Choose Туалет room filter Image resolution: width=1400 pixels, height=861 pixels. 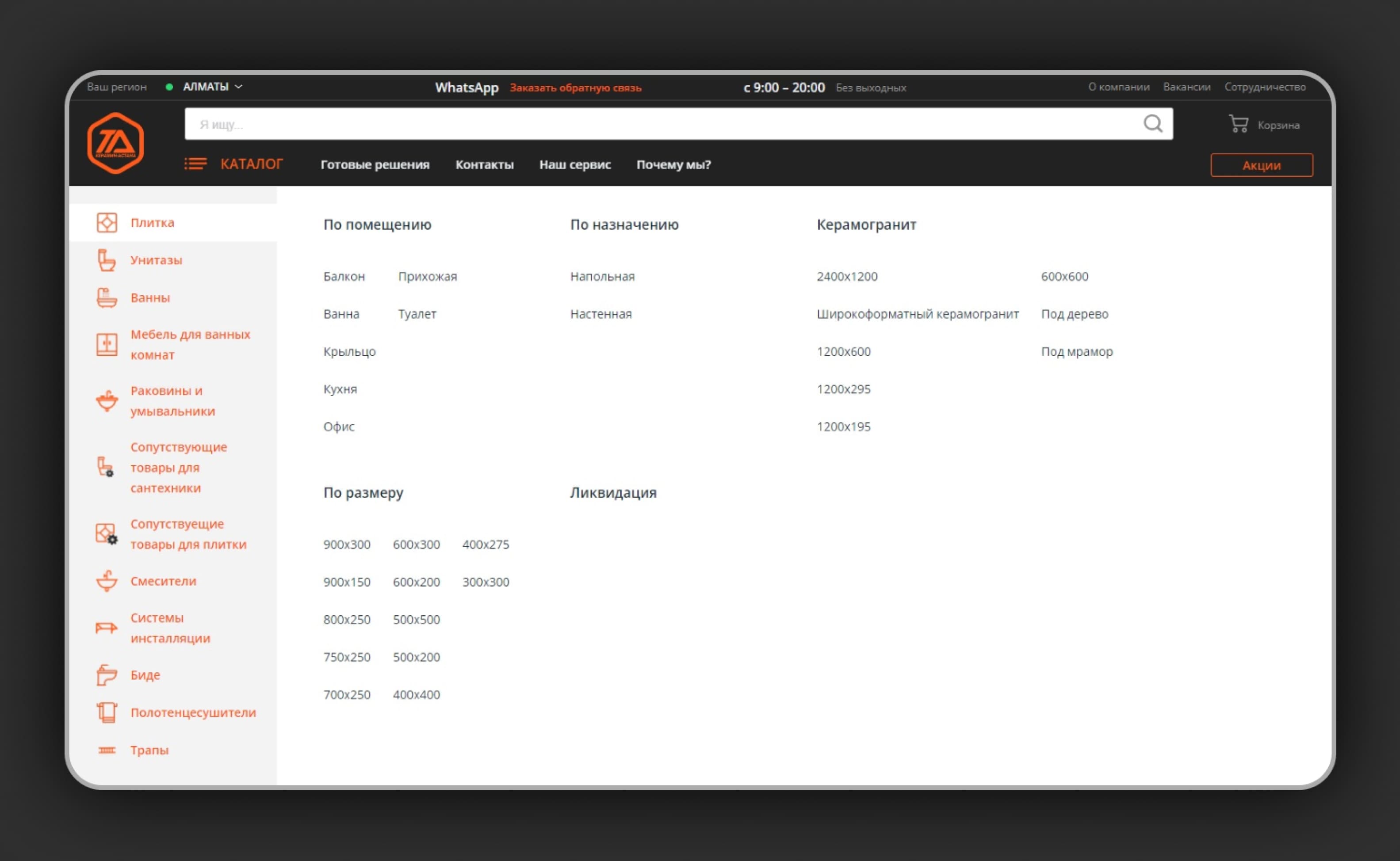coord(417,314)
